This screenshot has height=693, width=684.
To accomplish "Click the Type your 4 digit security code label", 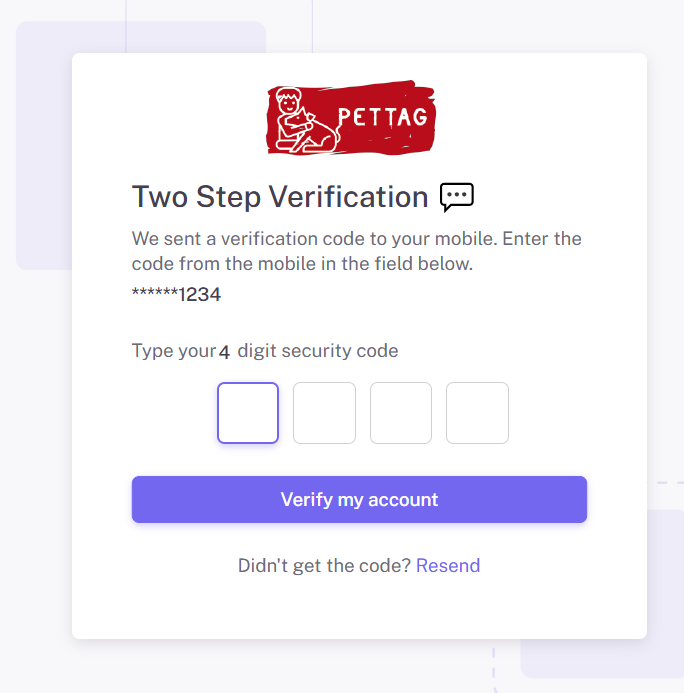I will 265,351.
